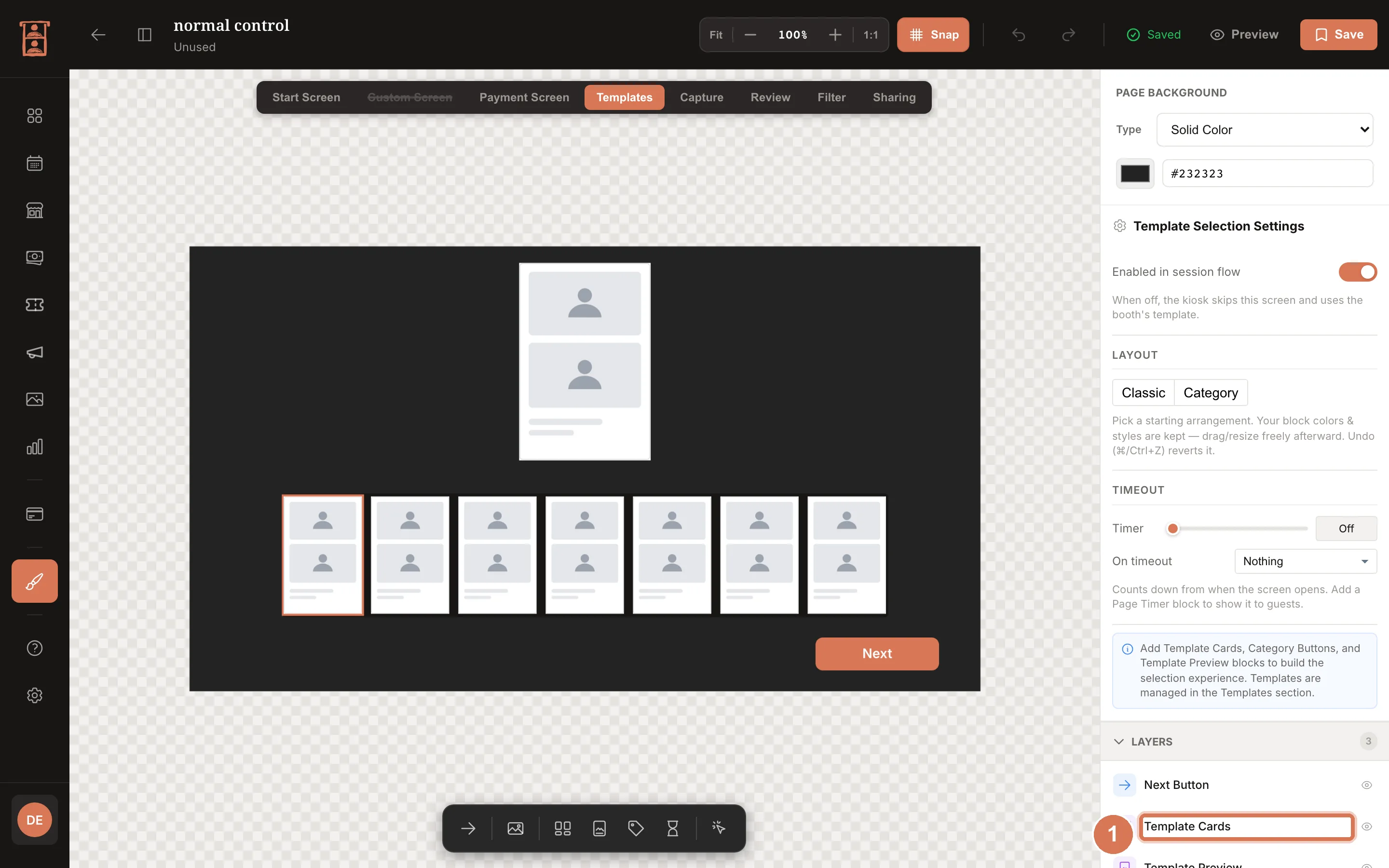Open the dark background color swatch

tap(1135, 174)
